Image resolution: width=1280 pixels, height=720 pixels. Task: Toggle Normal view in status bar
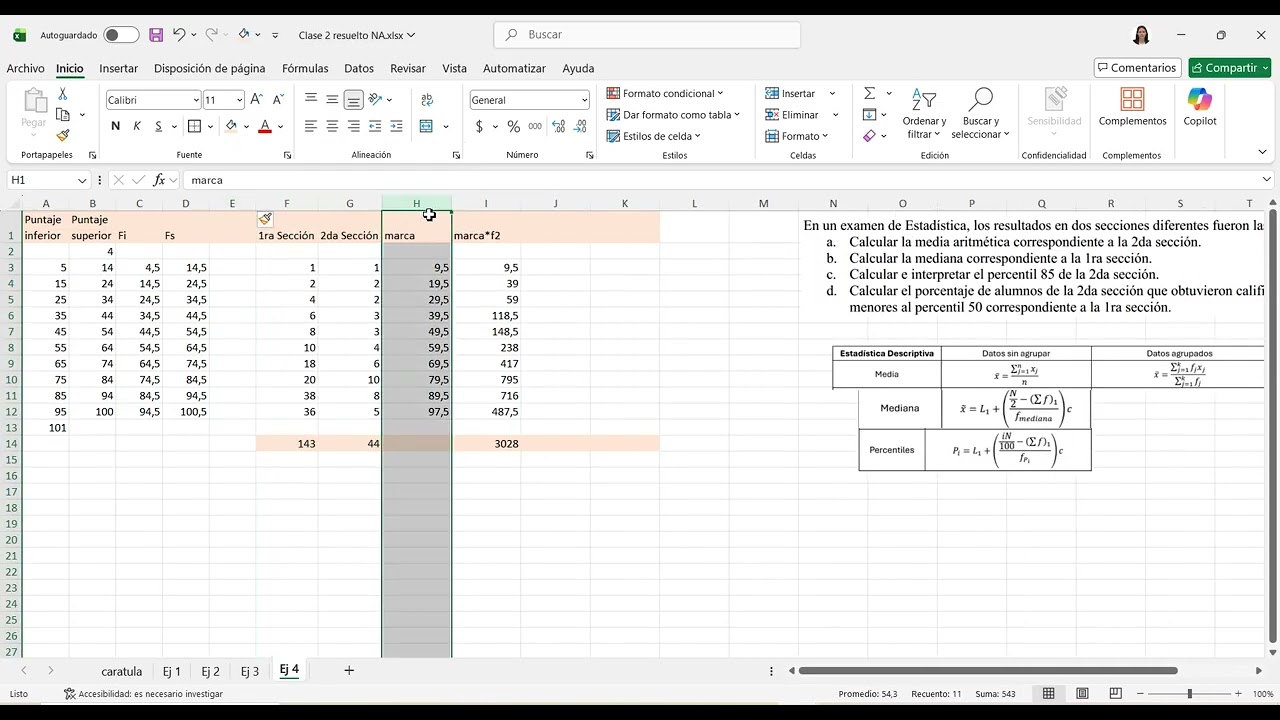pyautogui.click(x=1048, y=694)
